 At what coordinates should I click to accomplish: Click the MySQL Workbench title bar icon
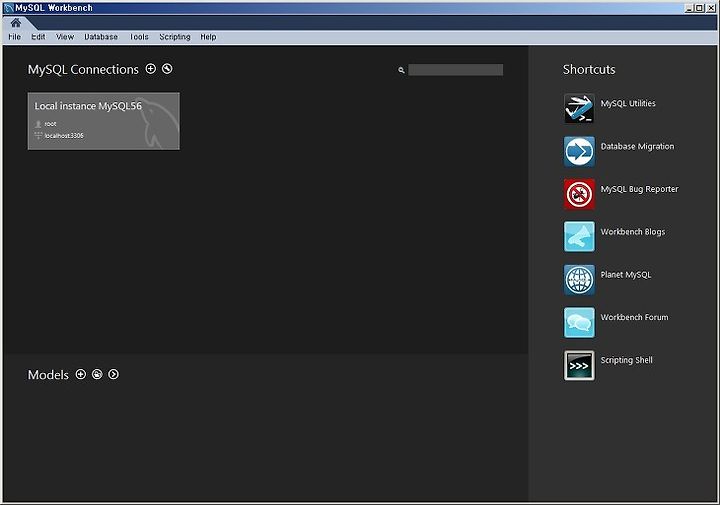pos(8,8)
